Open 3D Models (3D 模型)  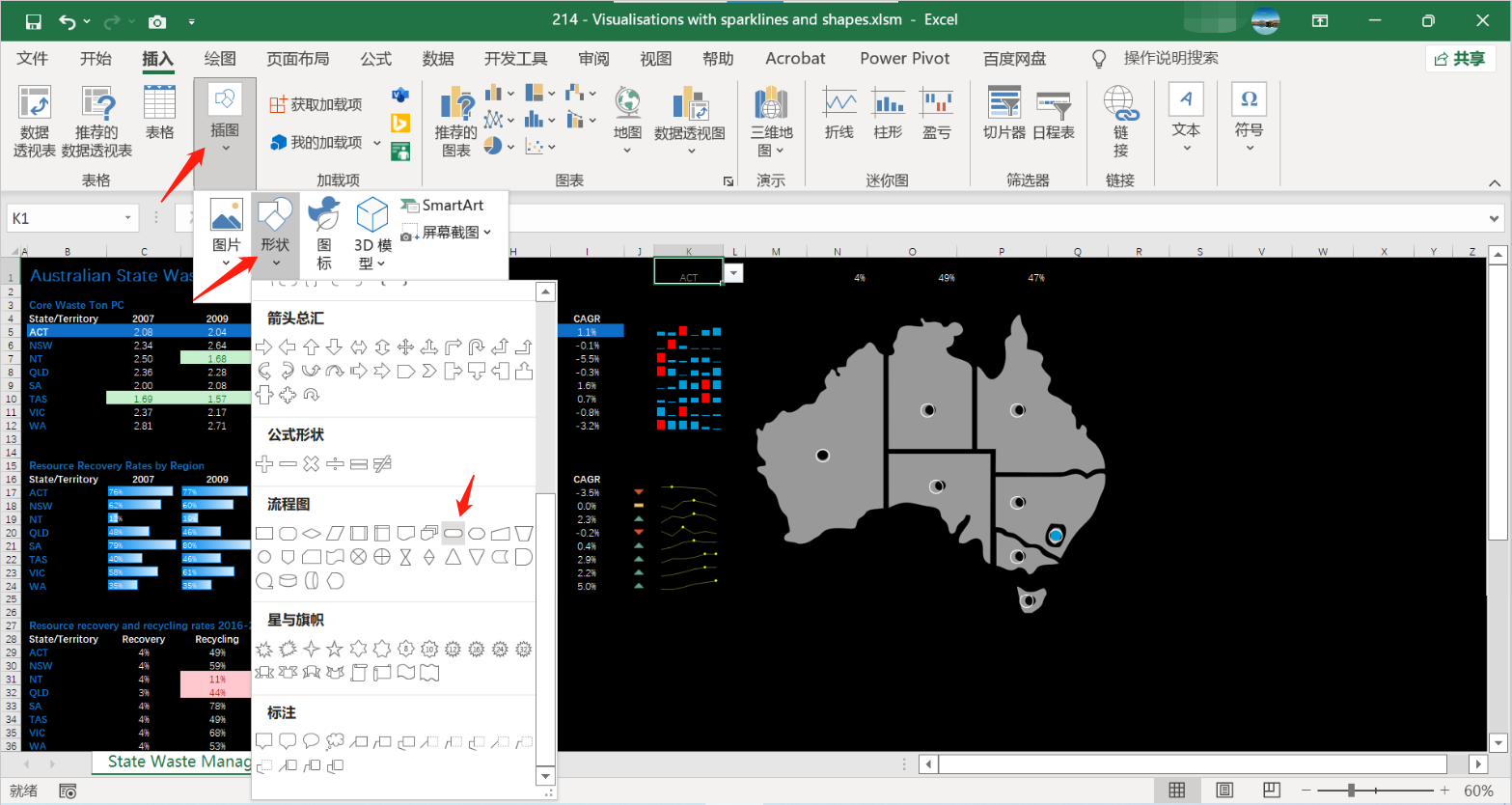tap(372, 234)
